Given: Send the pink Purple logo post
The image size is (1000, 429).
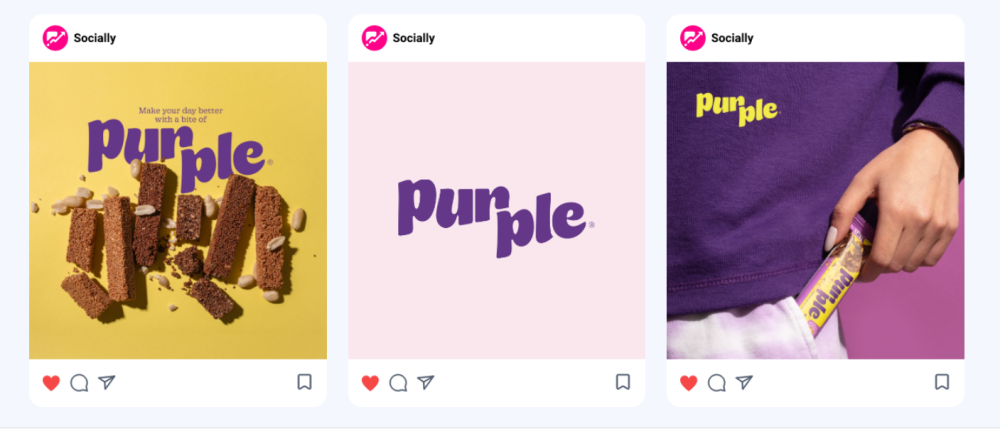Looking at the screenshot, I should click(x=425, y=382).
